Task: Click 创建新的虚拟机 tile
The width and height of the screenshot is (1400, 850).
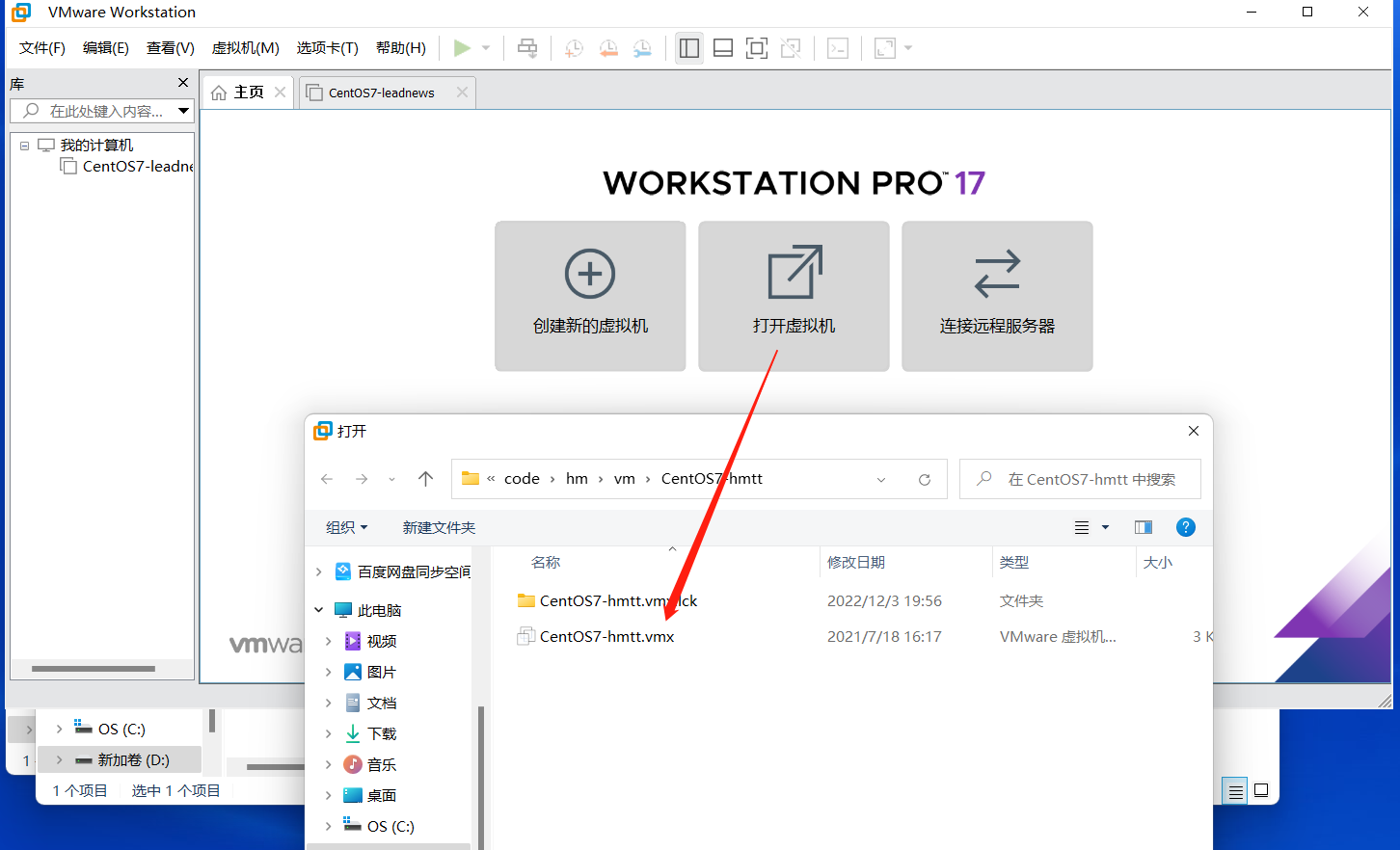Action: click(590, 296)
